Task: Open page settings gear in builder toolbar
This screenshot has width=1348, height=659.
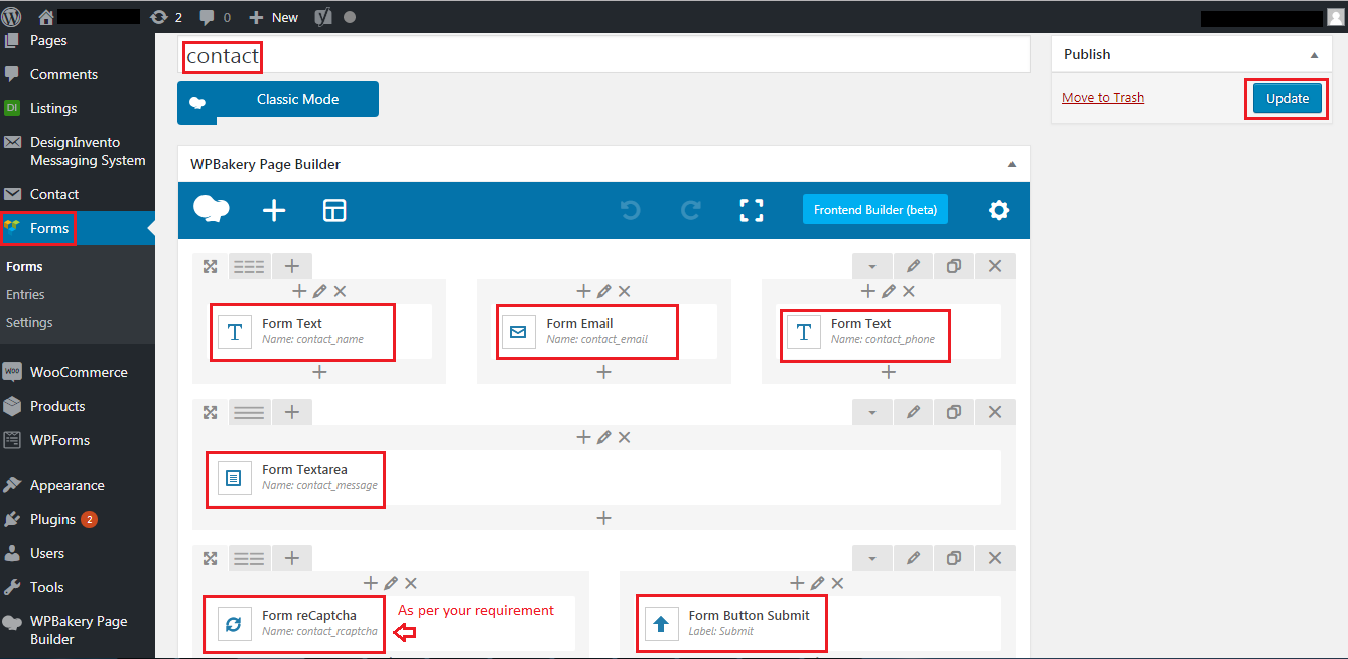Action: tap(998, 210)
